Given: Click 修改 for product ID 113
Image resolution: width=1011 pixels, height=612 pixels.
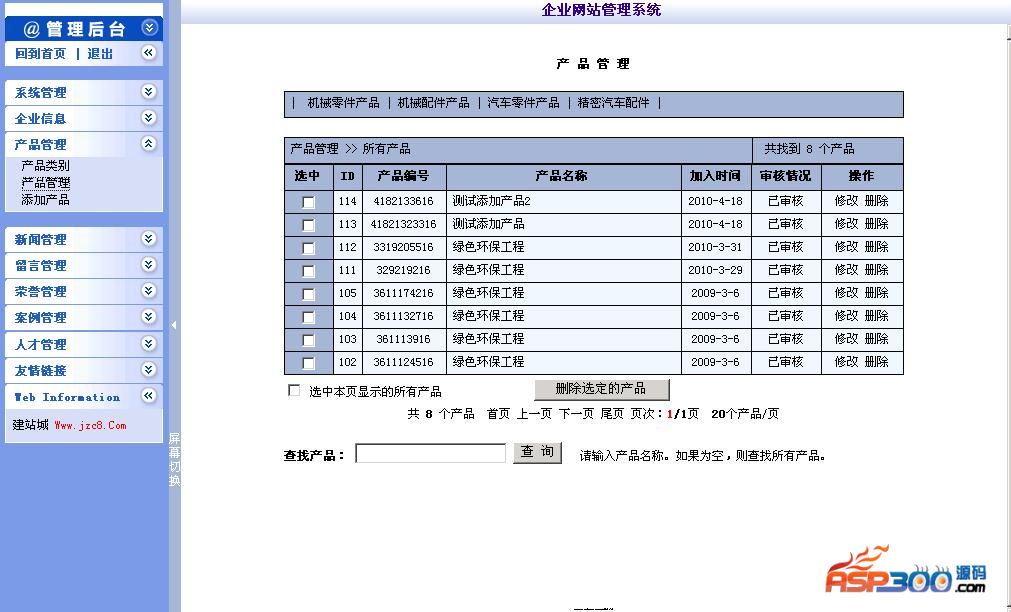Looking at the screenshot, I should (846, 224).
